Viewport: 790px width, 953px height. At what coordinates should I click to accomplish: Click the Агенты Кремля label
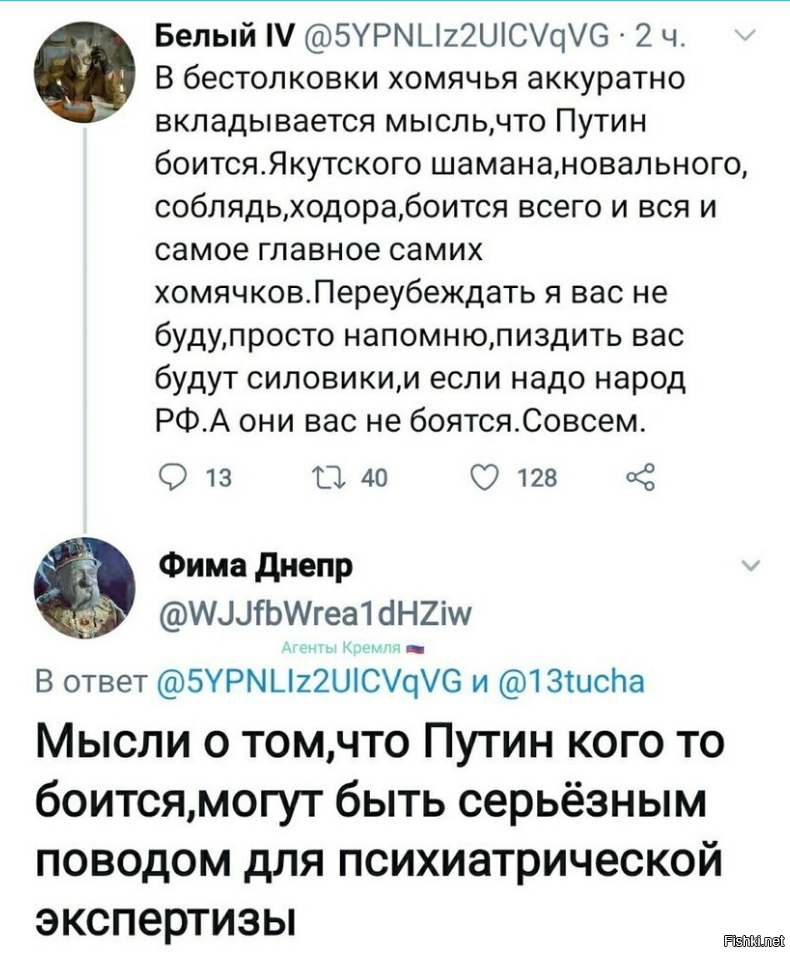(343, 648)
